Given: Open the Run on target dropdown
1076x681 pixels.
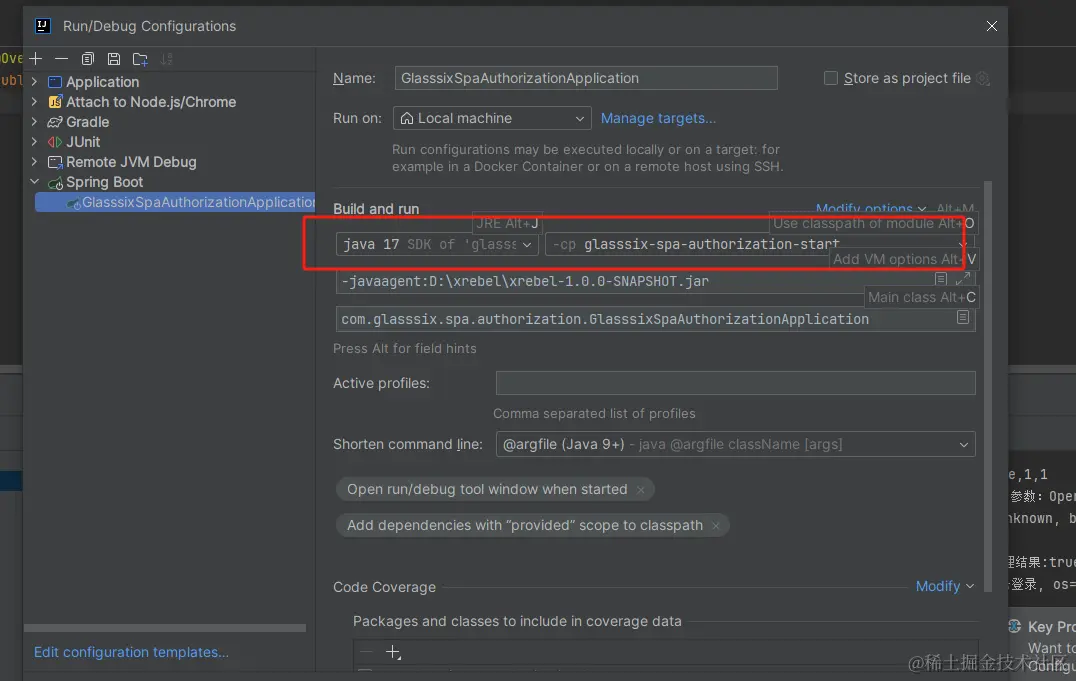Looking at the screenshot, I should click(492, 118).
